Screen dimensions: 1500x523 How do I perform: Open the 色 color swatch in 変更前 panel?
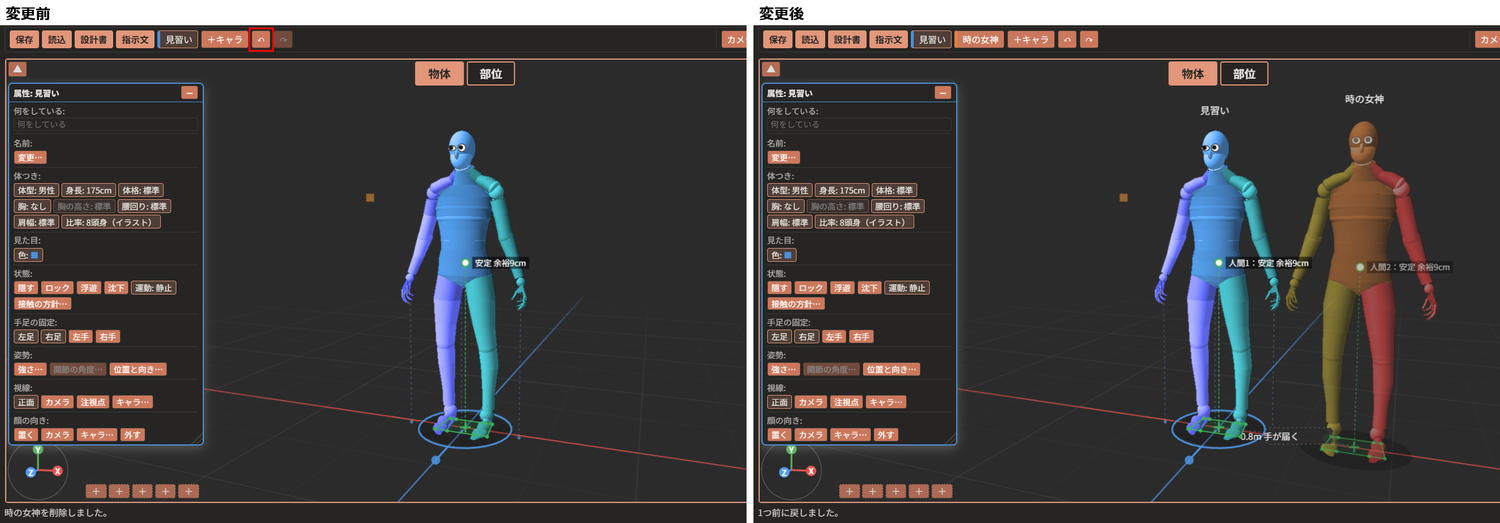click(x=27, y=255)
